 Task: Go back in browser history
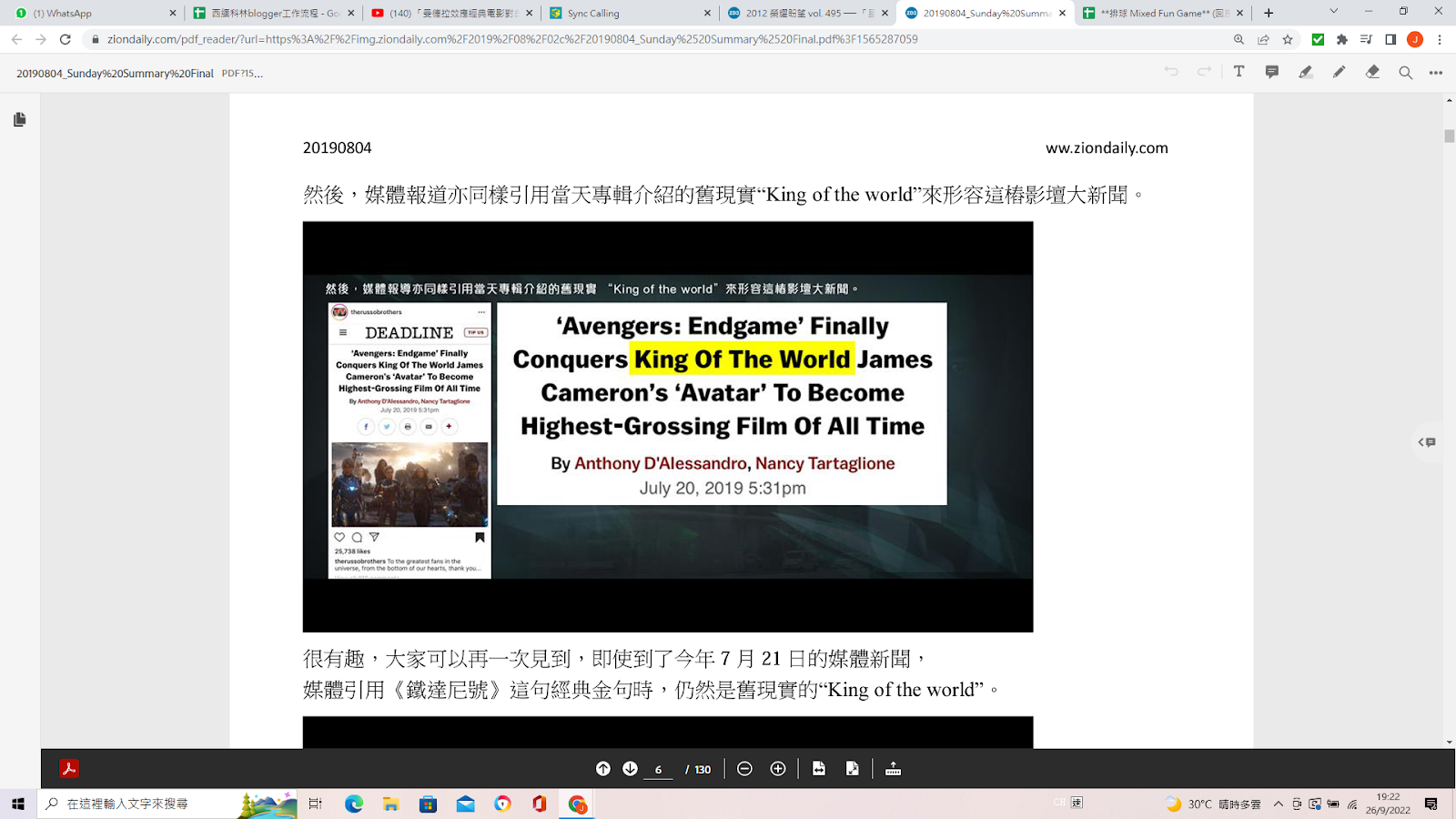click(16, 39)
